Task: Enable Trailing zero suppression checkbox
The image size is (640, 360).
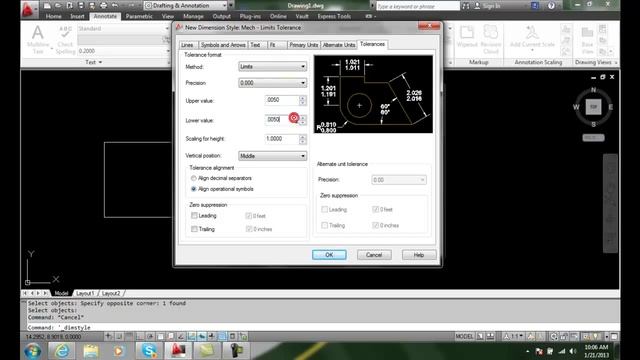Action: tap(194, 229)
